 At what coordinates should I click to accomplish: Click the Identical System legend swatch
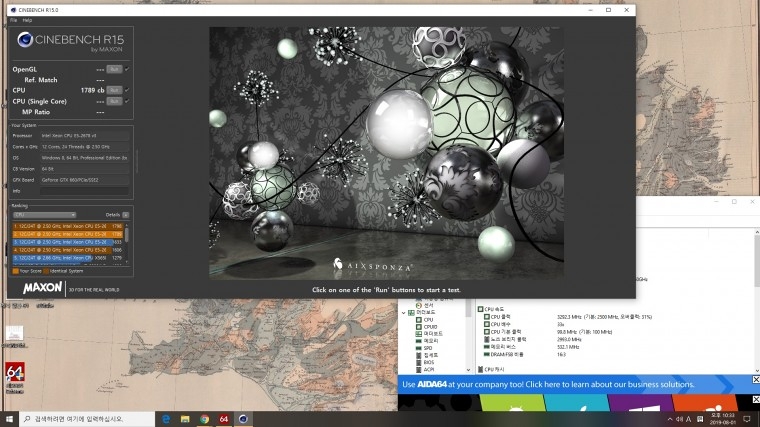pos(46,271)
